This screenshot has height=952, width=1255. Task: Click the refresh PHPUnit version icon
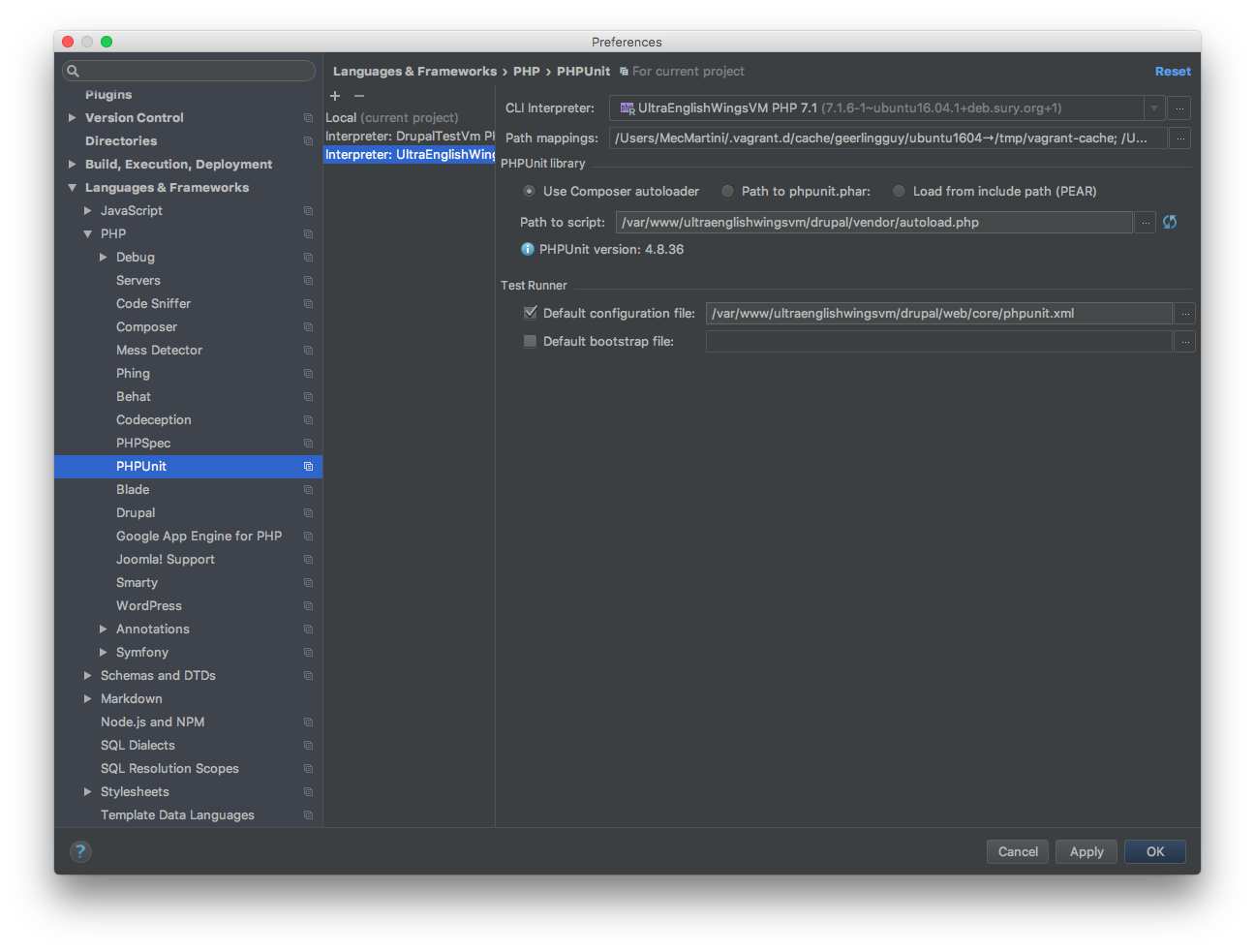(x=1170, y=222)
